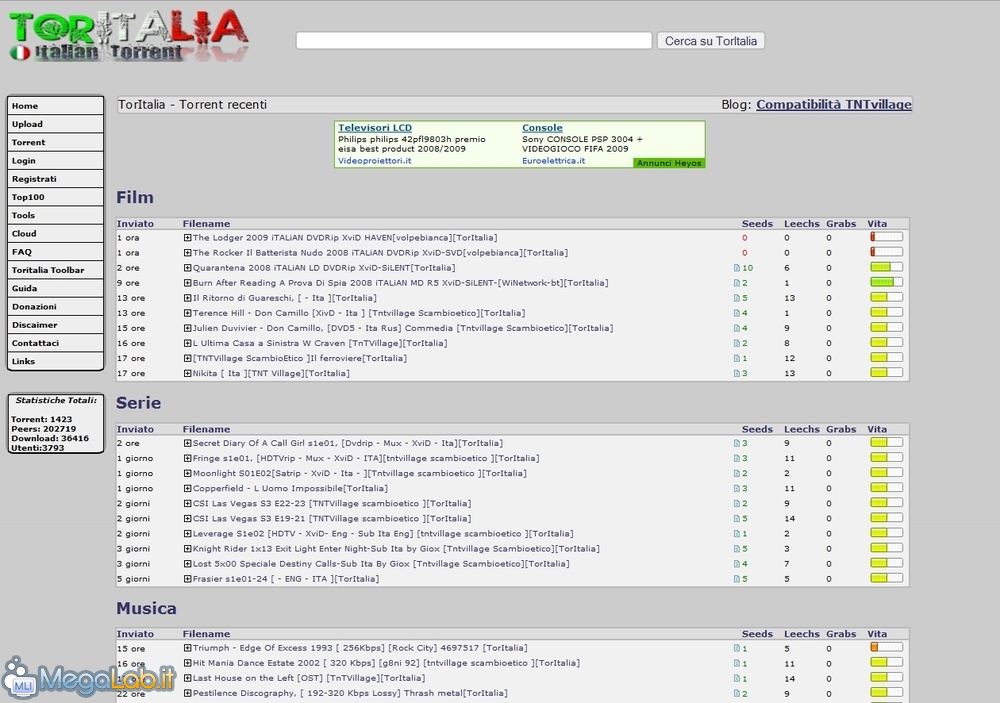Select Login in the sidebar
This screenshot has width=1000, height=703.
pyautogui.click(x=55, y=161)
